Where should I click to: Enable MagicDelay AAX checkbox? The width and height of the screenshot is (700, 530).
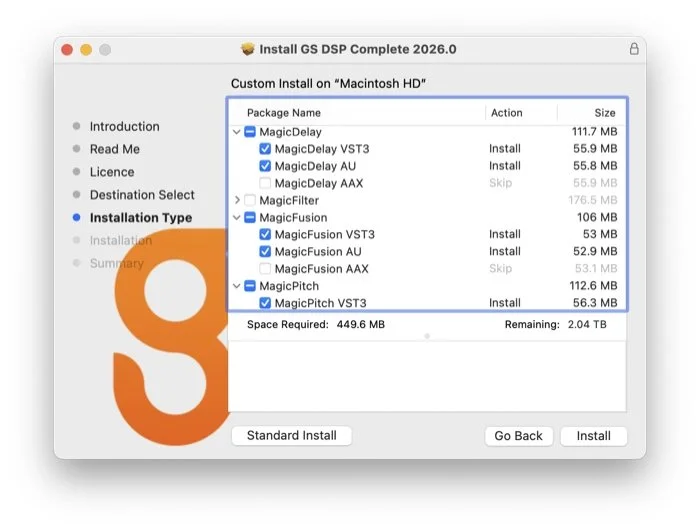click(265, 183)
